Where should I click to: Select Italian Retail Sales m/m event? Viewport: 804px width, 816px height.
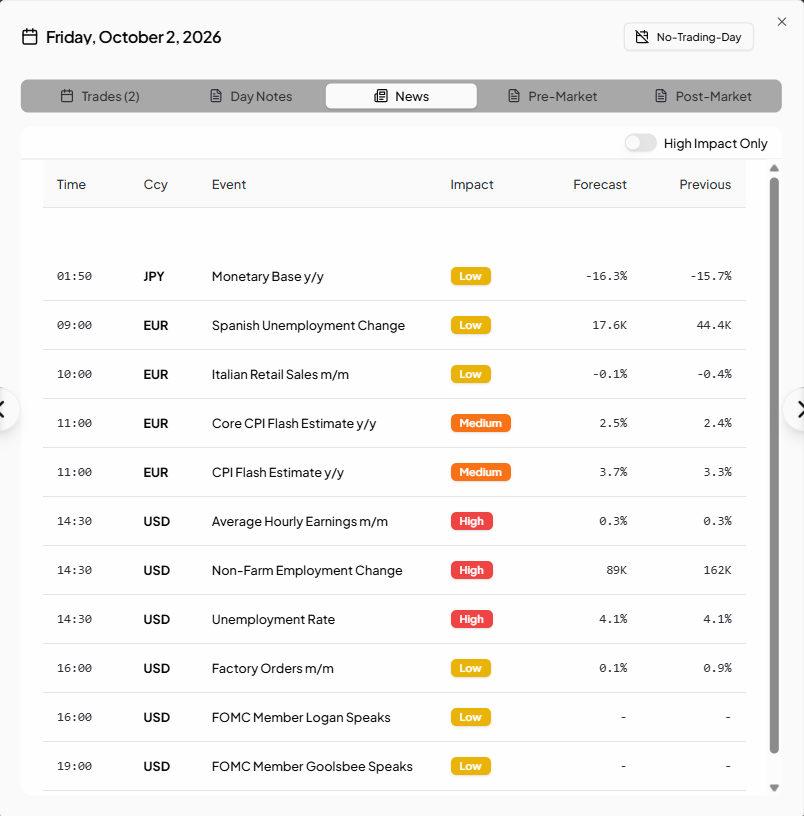pyautogui.click(x=394, y=374)
